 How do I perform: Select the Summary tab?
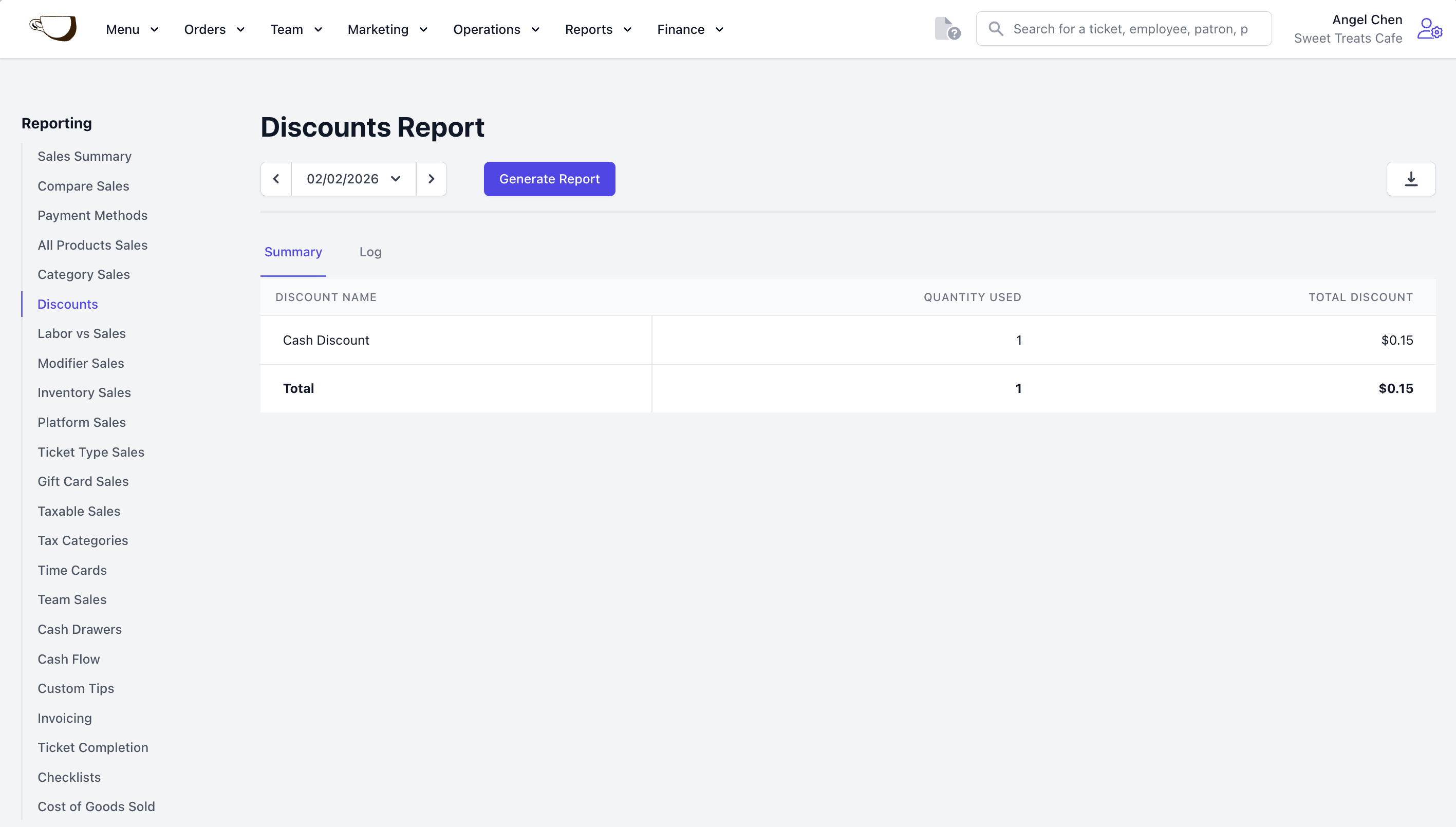click(293, 252)
